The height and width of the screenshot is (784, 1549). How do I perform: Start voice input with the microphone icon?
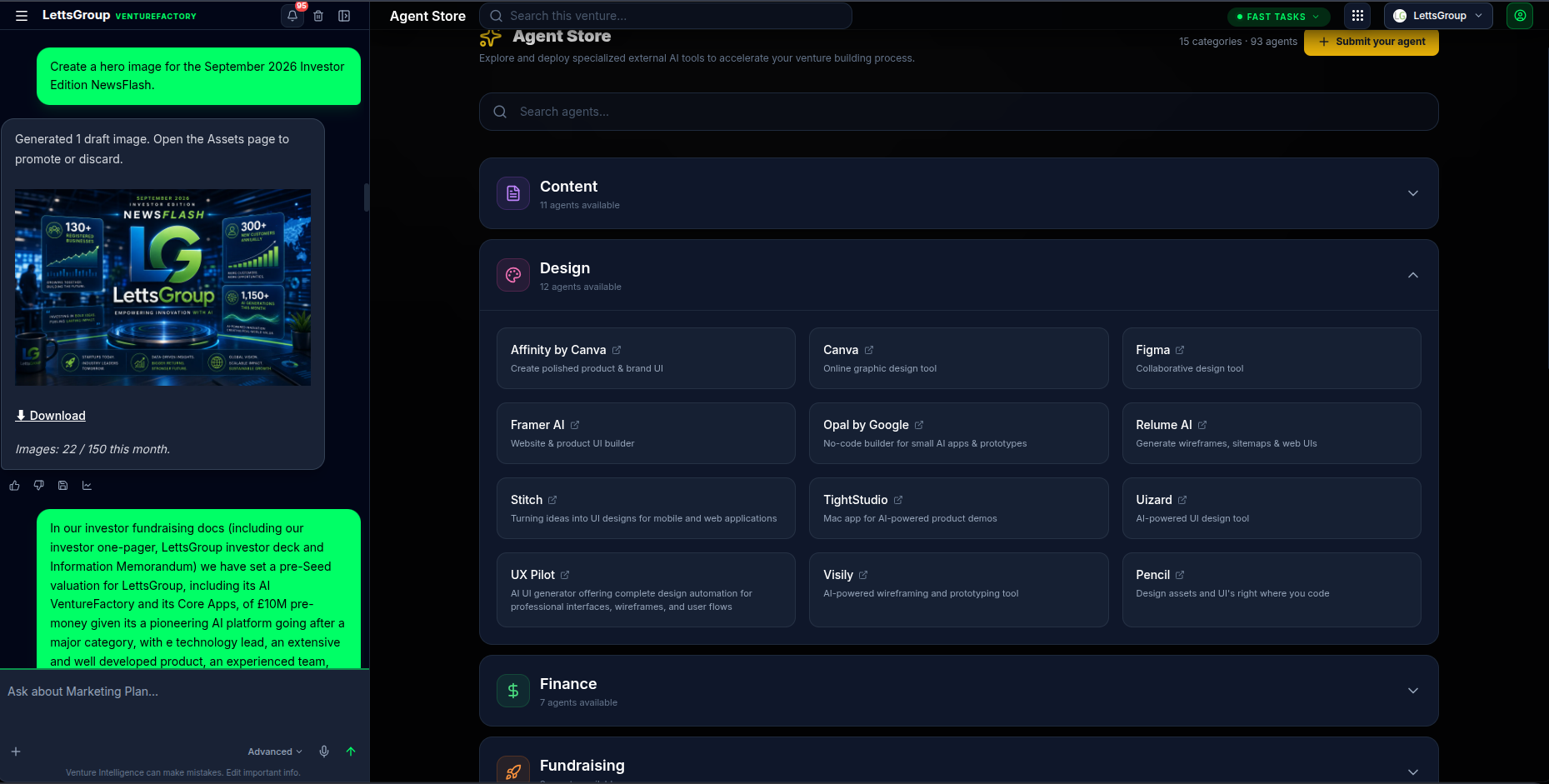(324, 752)
